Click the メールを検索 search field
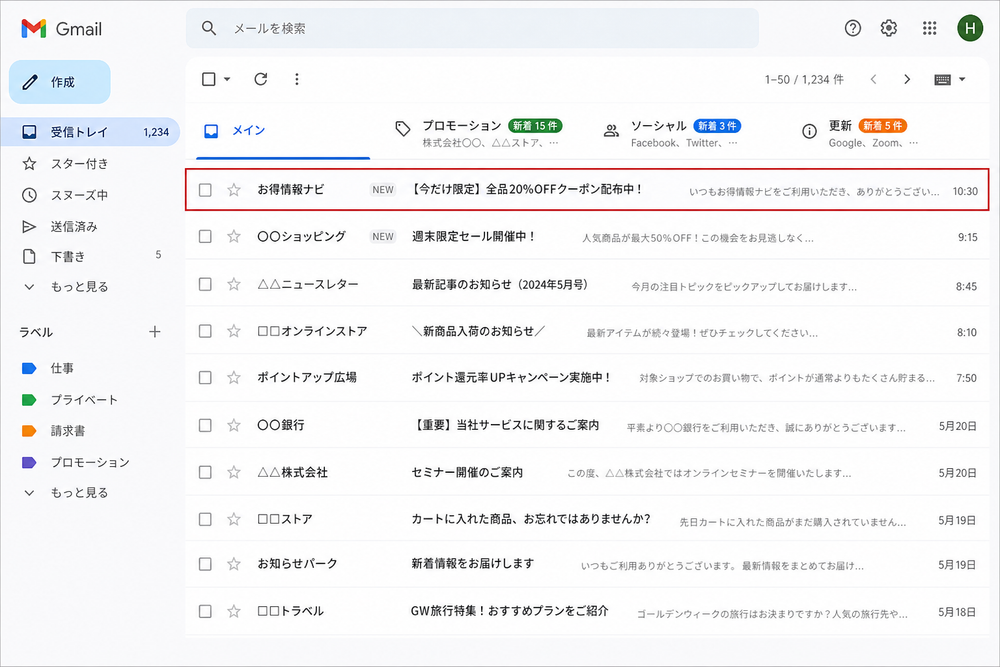This screenshot has width=1000, height=667. point(472,28)
